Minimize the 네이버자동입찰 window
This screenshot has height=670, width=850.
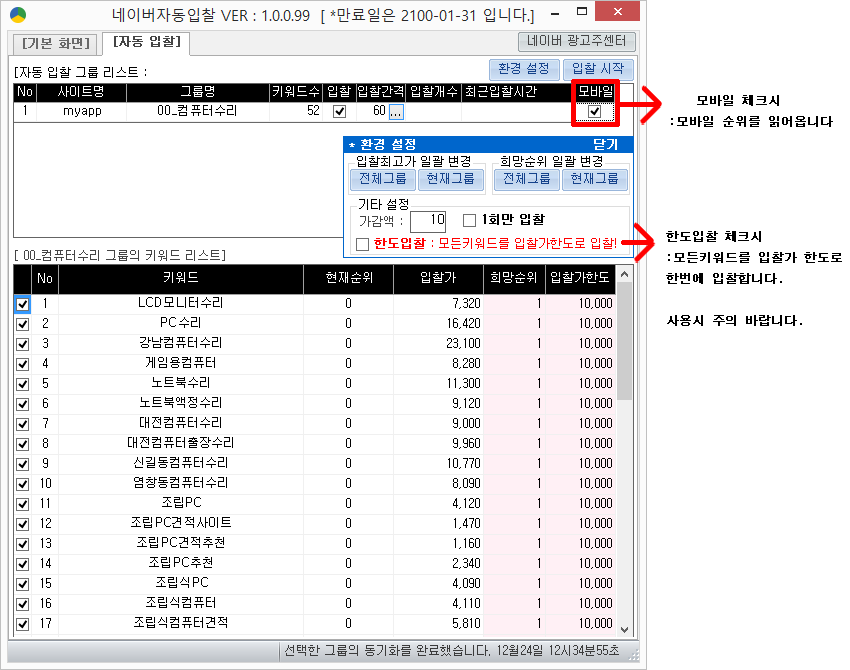coord(555,13)
